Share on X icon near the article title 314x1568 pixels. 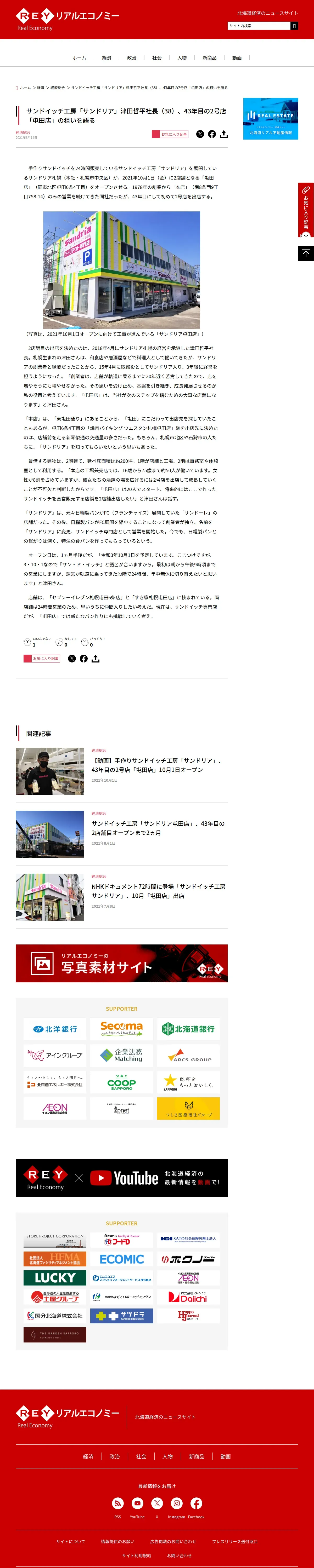click(x=200, y=134)
